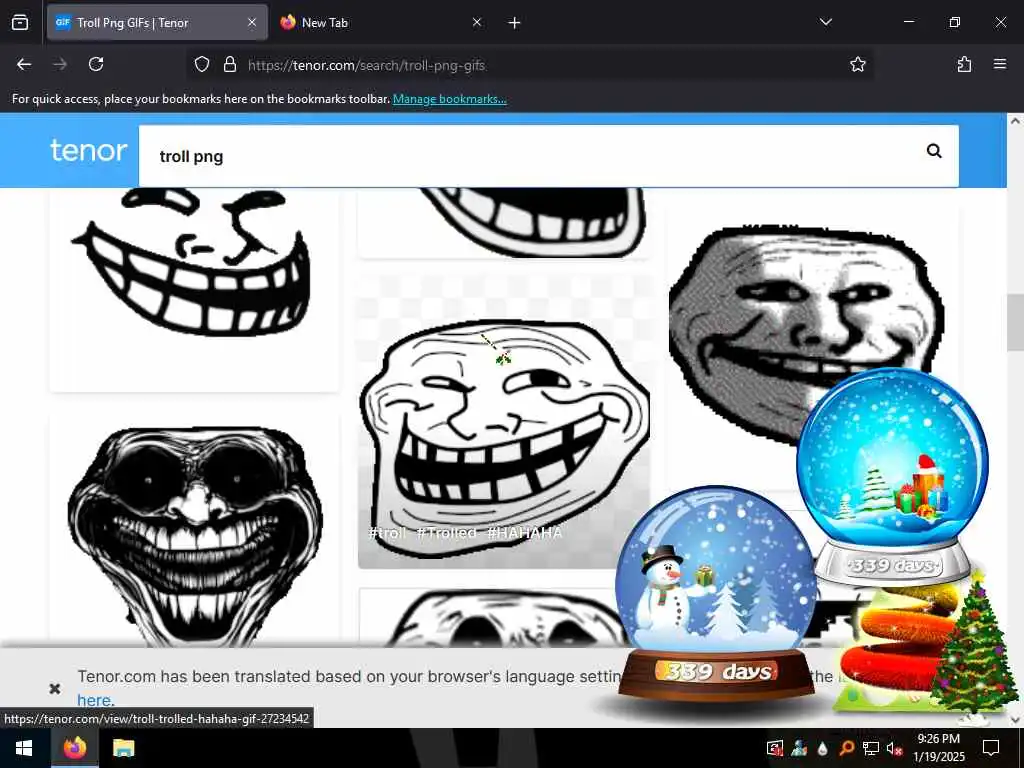Click the red-and-white tray icon
The height and width of the screenshot is (768, 1024).
point(775,748)
